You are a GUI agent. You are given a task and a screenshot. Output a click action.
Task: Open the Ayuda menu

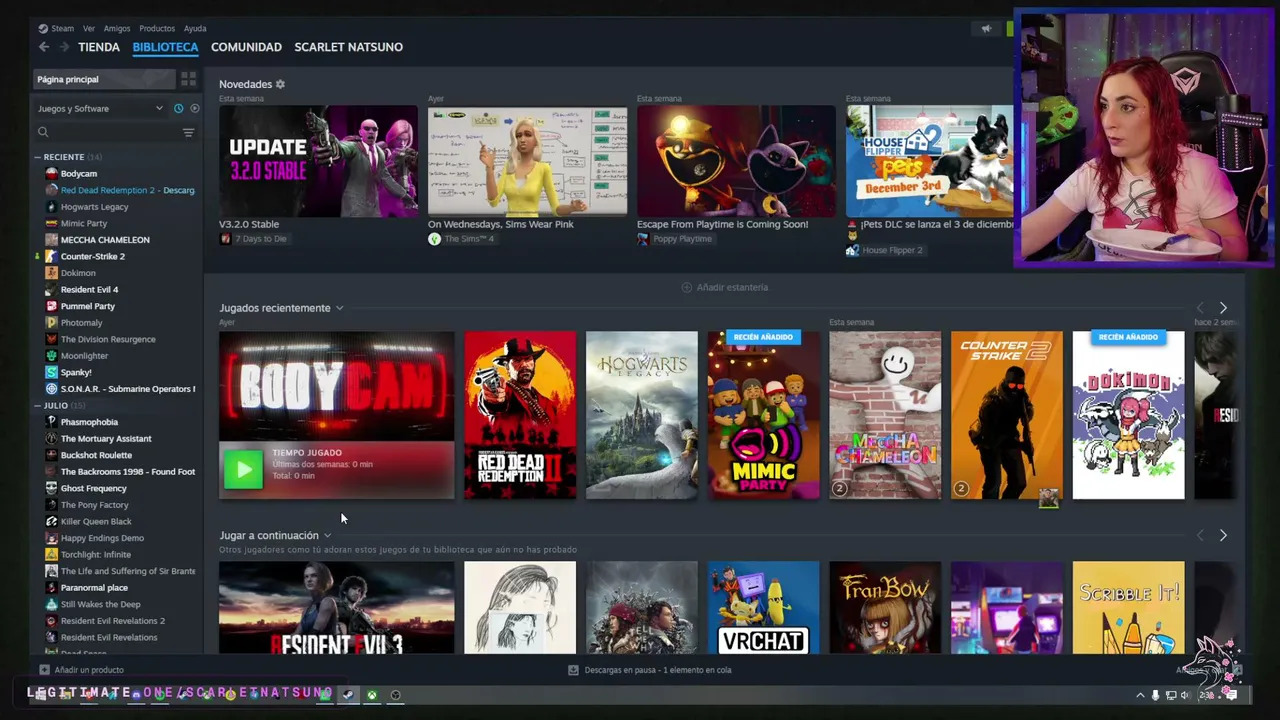pos(195,29)
